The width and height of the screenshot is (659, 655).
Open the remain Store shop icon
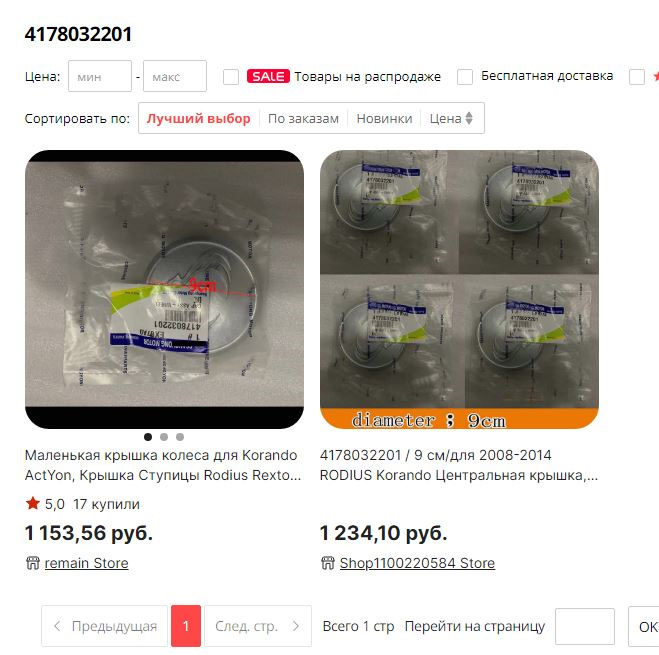point(33,563)
